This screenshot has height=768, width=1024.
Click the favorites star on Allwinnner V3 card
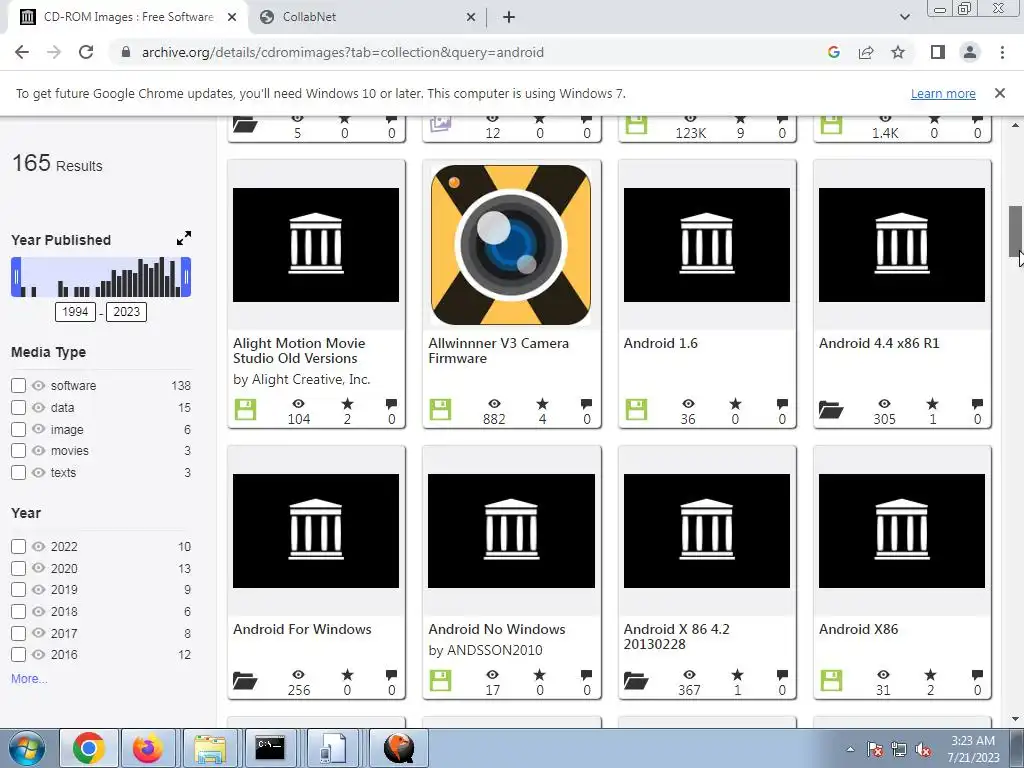[x=542, y=404]
